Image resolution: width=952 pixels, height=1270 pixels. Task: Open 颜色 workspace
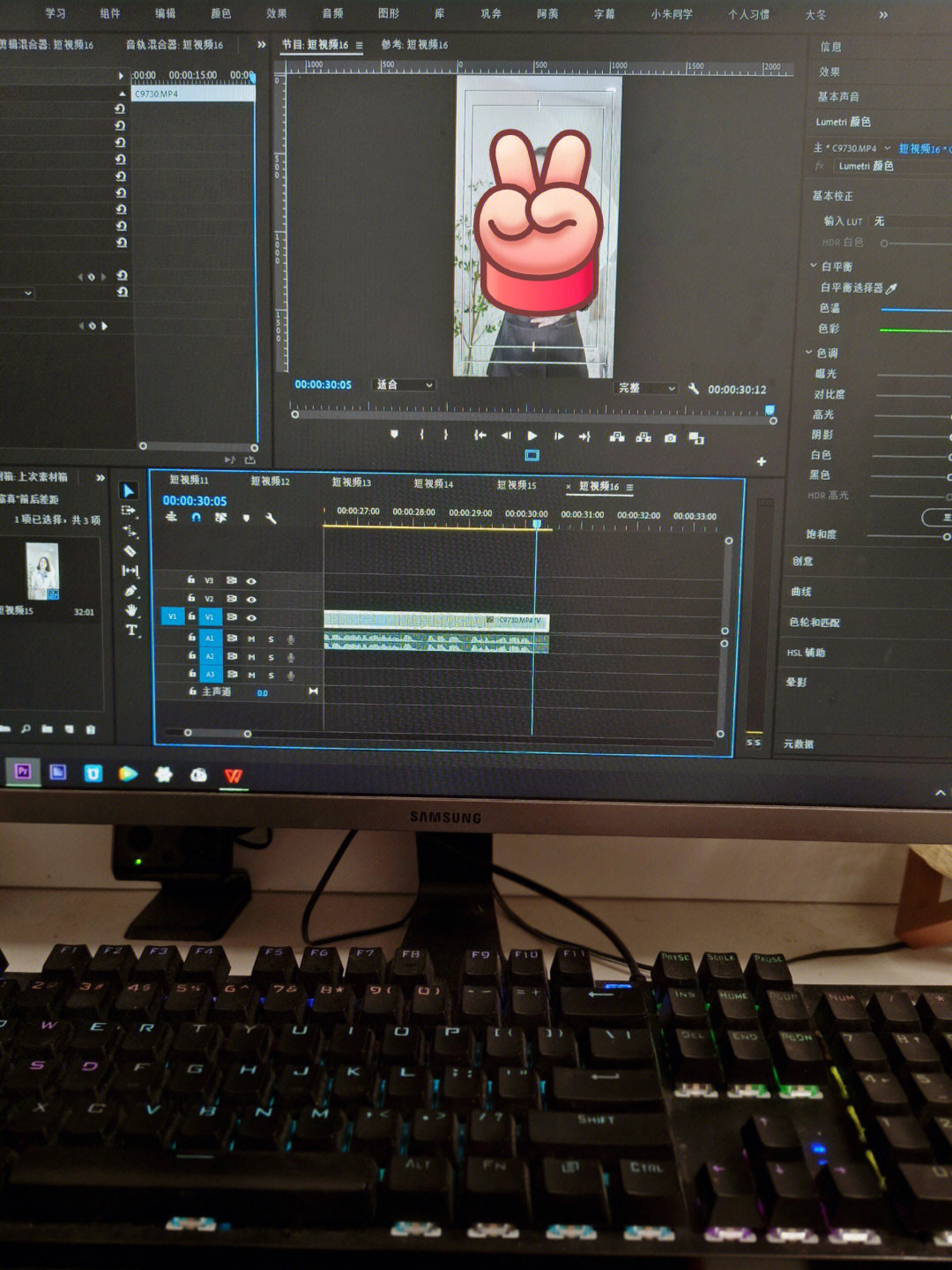(220, 13)
